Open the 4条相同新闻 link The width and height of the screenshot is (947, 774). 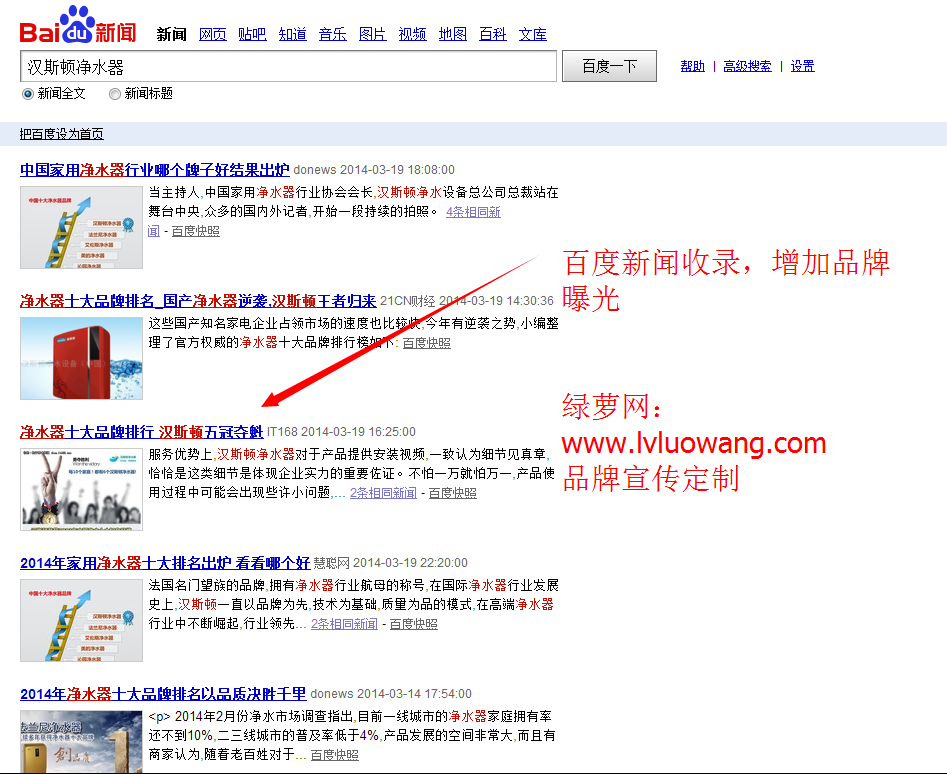[x=473, y=212]
